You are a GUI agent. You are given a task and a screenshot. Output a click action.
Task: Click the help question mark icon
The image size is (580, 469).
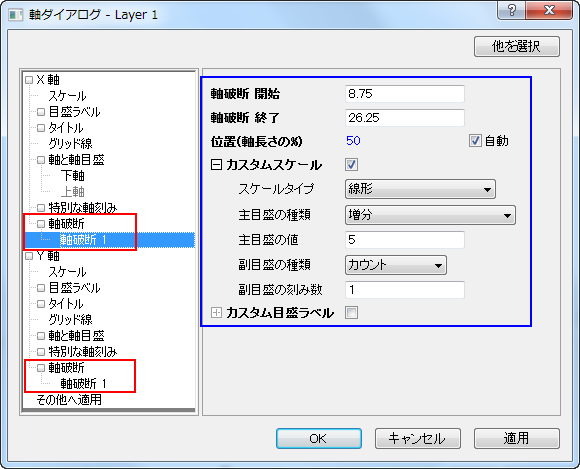click(512, 10)
